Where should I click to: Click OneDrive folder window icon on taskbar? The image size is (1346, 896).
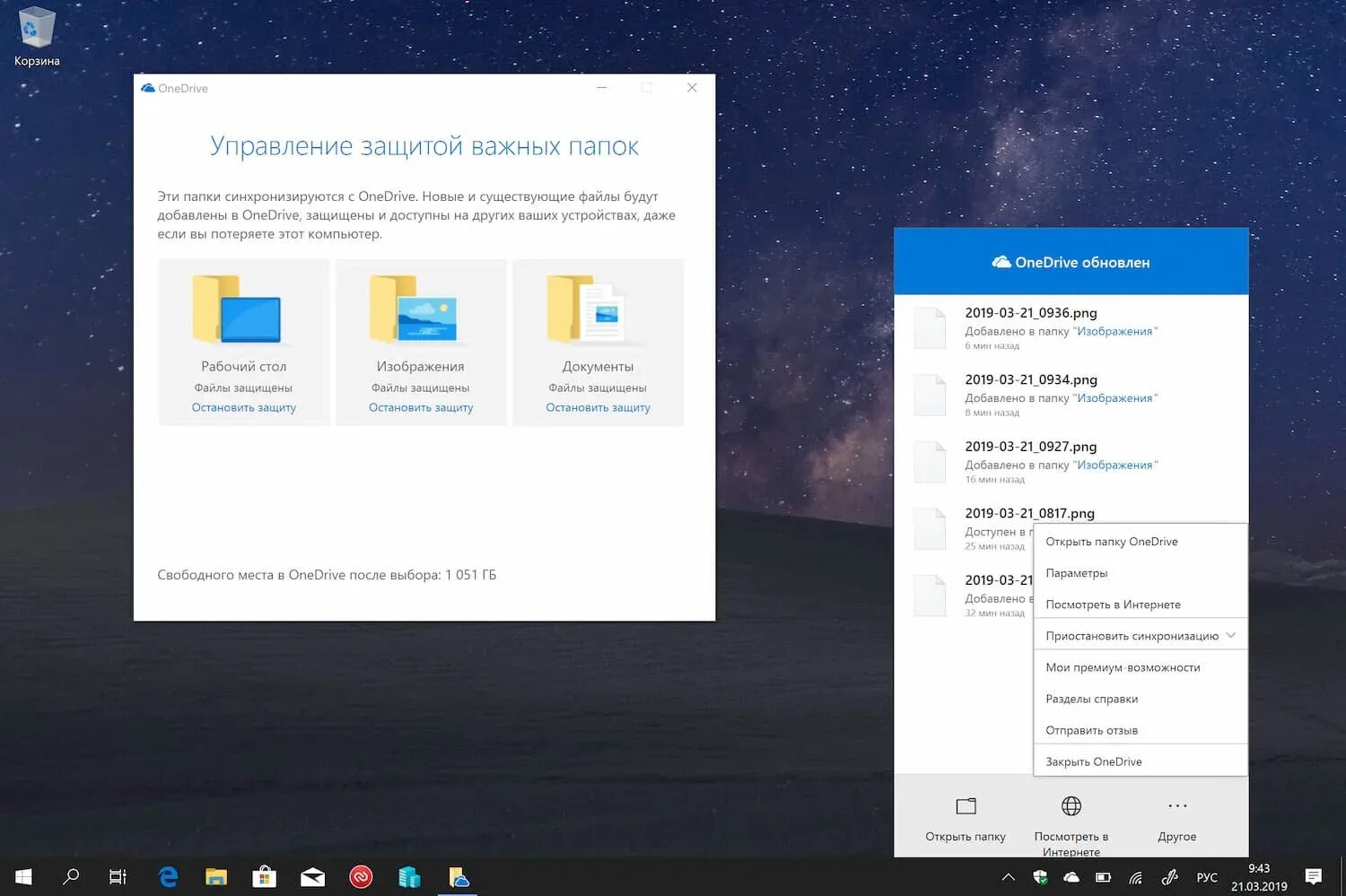pos(459,876)
